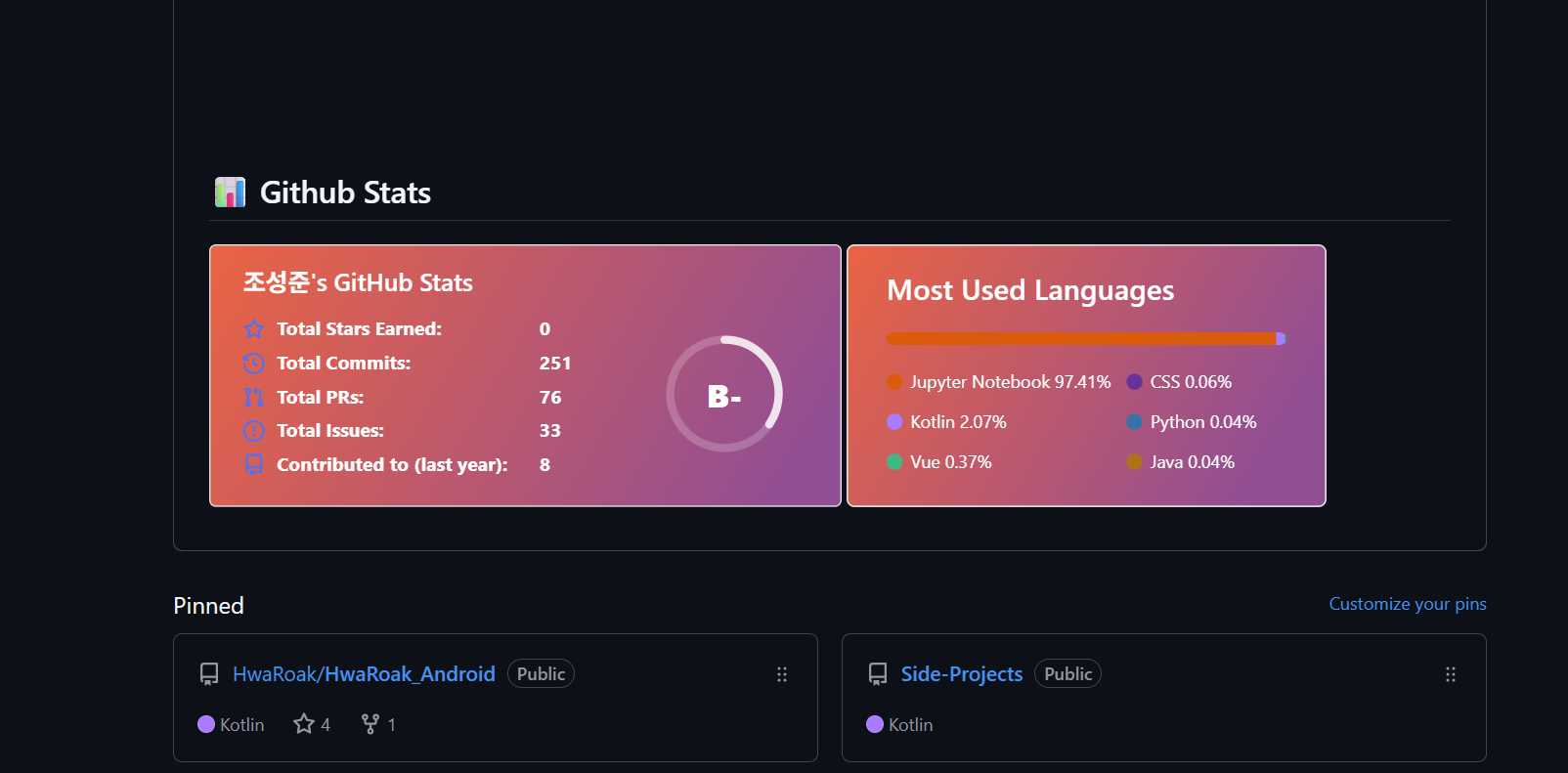The height and width of the screenshot is (773, 1568).
Task: Click the orange language usage progress bar
Action: [x=1082, y=338]
